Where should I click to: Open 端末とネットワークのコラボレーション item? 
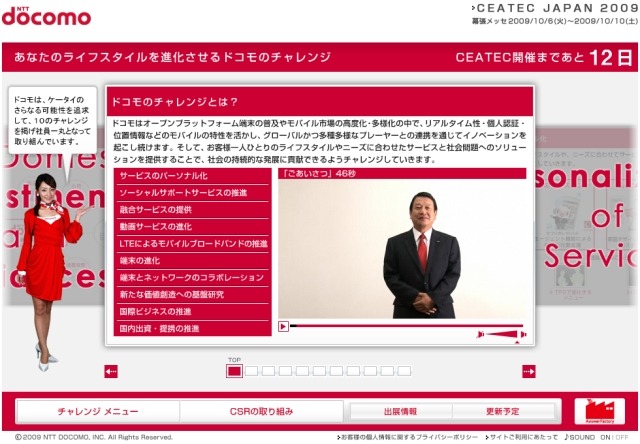[x=193, y=278]
